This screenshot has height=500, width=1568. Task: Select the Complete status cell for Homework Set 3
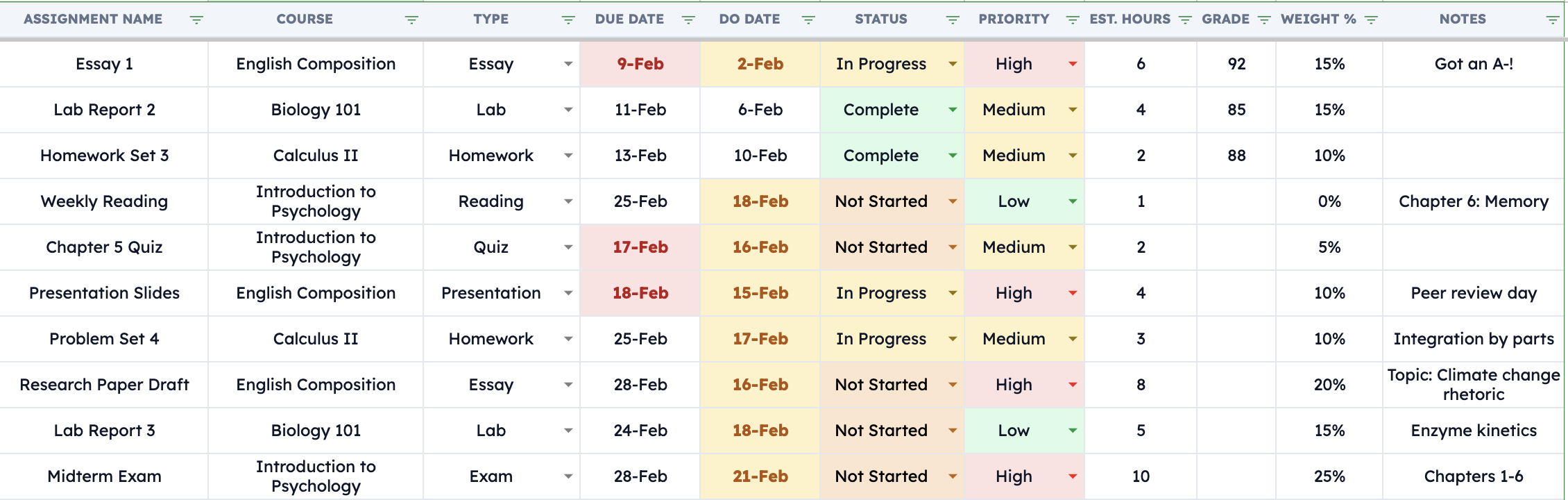[881, 156]
